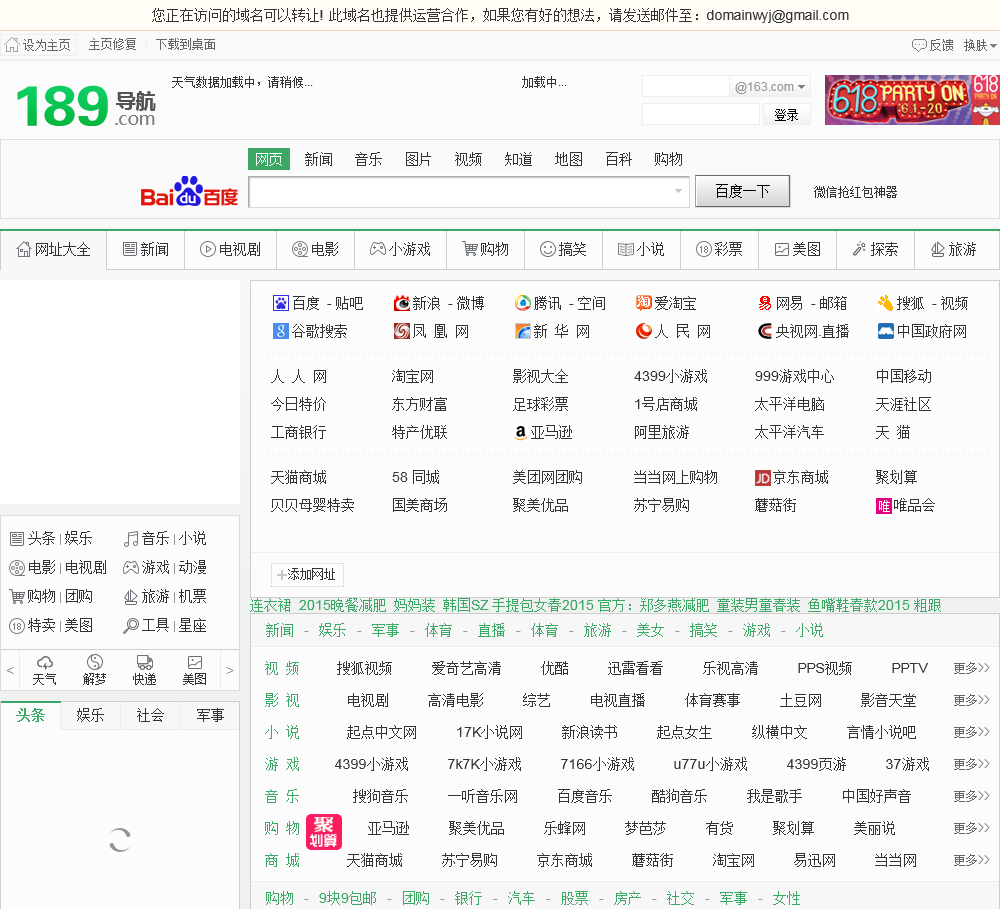
Task: Click into the Baidu search text field
Action: point(460,191)
